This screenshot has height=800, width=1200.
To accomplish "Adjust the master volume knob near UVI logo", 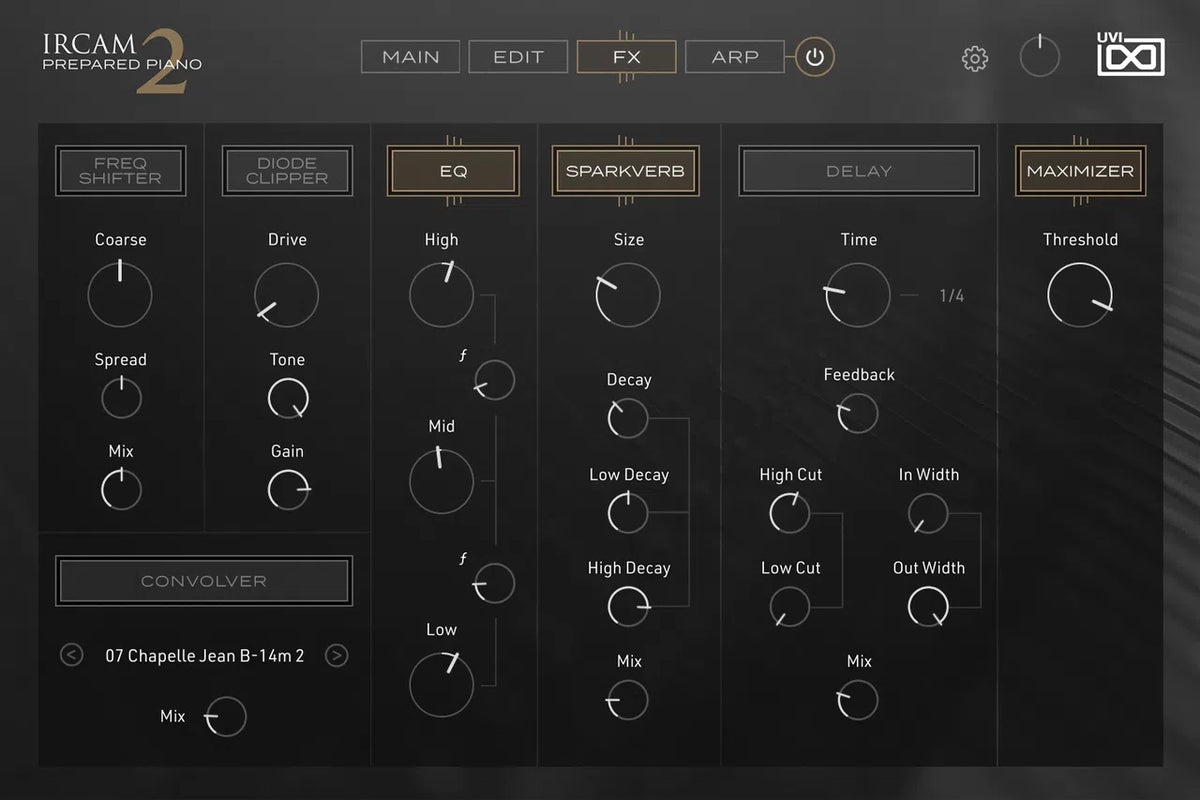I will (1039, 57).
